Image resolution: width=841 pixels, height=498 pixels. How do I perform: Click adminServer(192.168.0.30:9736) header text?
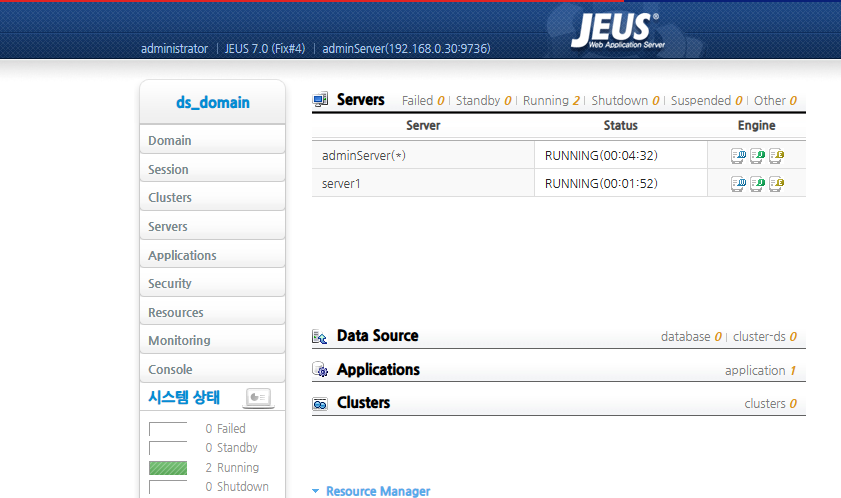pyautogui.click(x=406, y=49)
